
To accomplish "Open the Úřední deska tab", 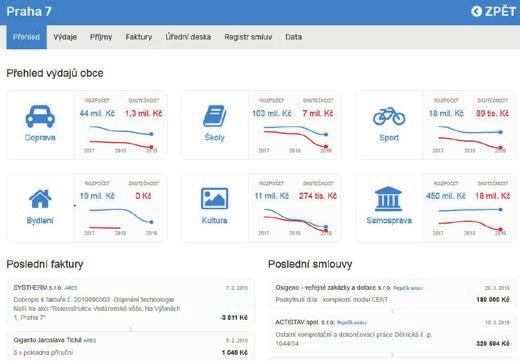I will point(188,37).
